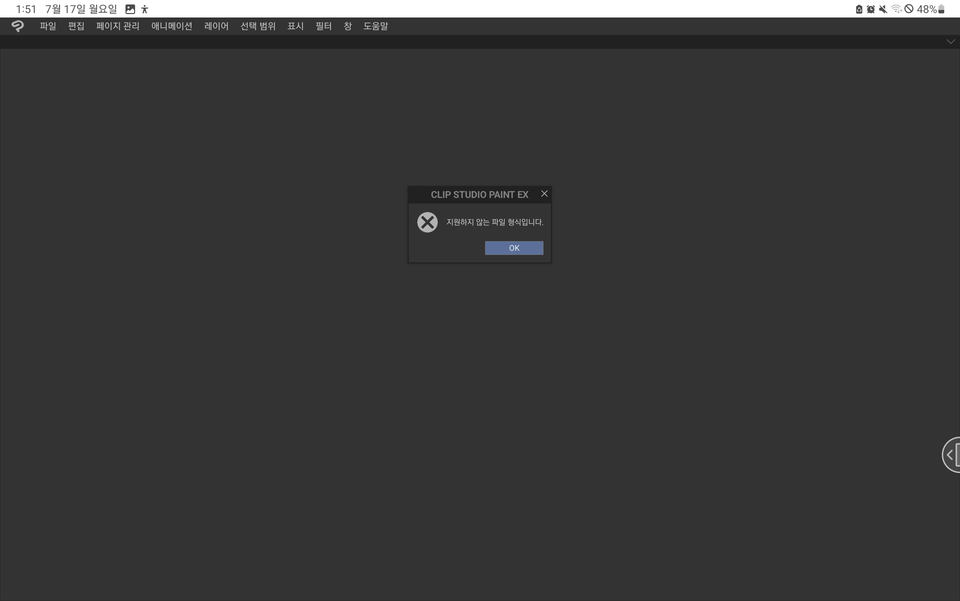Tap the error X icon in the dialog
Image resolution: width=960 pixels, height=601 pixels.
(x=428, y=222)
